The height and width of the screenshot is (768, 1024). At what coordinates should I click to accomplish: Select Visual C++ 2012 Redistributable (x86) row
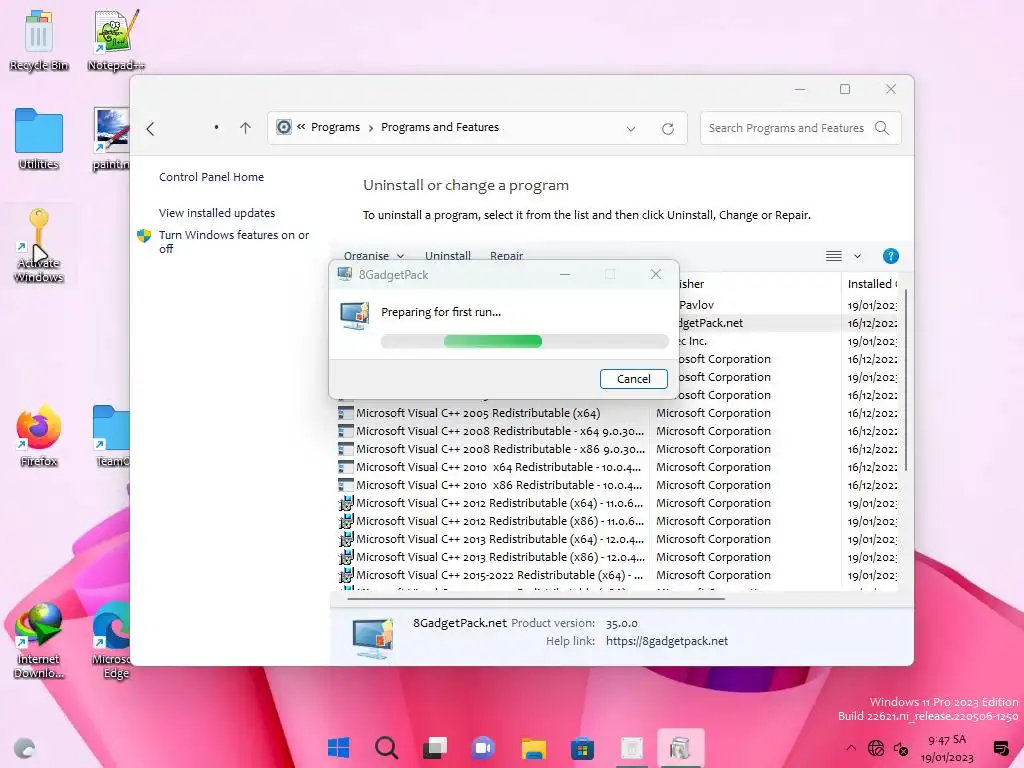490,520
